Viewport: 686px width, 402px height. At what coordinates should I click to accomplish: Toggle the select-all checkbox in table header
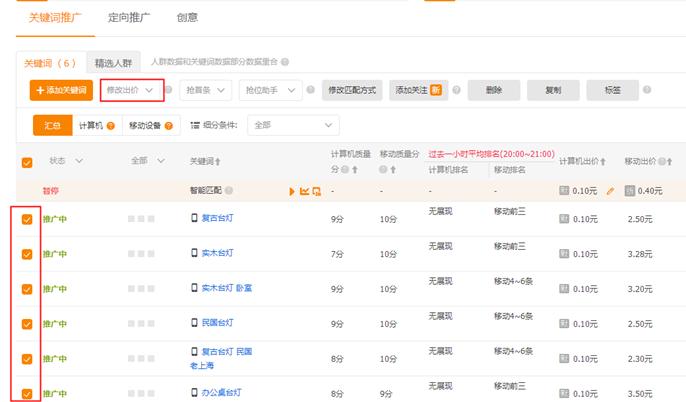point(27,163)
